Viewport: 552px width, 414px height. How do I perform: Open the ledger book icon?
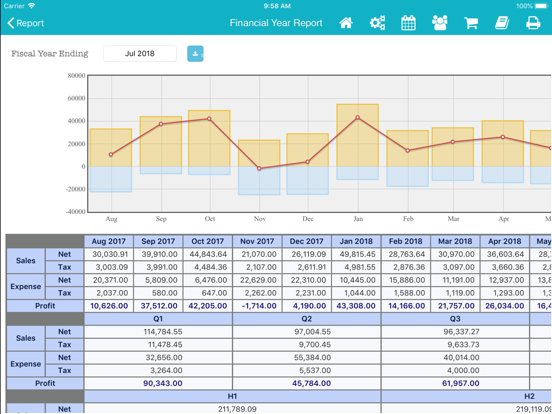(x=502, y=23)
